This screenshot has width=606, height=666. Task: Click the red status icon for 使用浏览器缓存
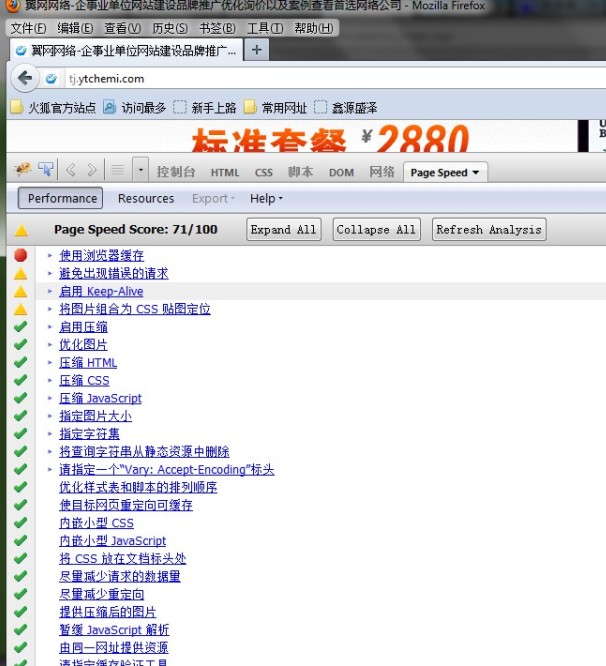click(x=20, y=256)
